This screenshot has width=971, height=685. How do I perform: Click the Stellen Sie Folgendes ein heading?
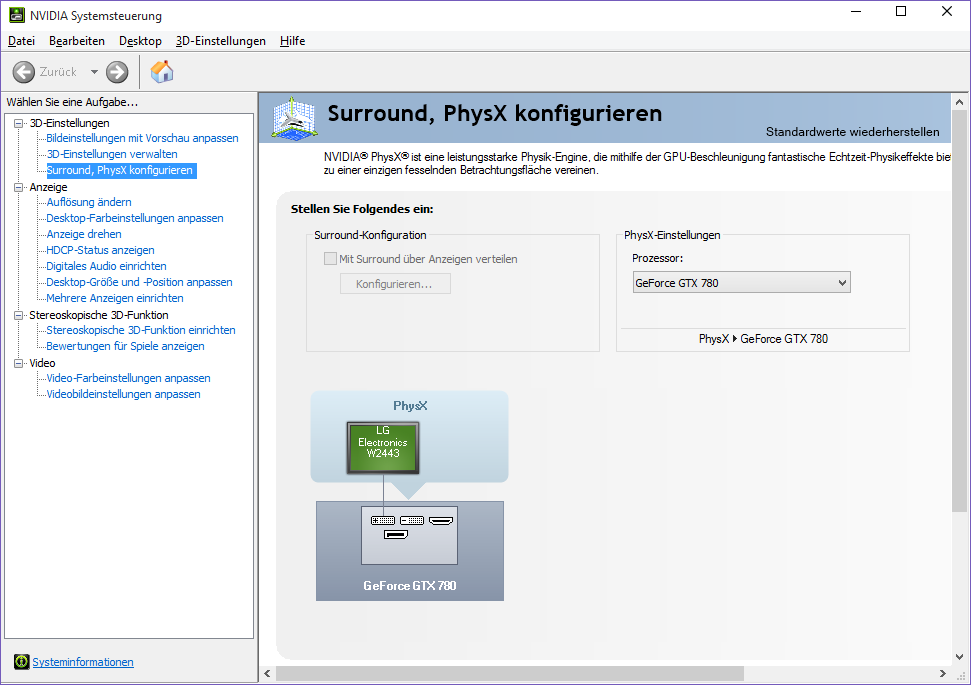click(x=362, y=209)
